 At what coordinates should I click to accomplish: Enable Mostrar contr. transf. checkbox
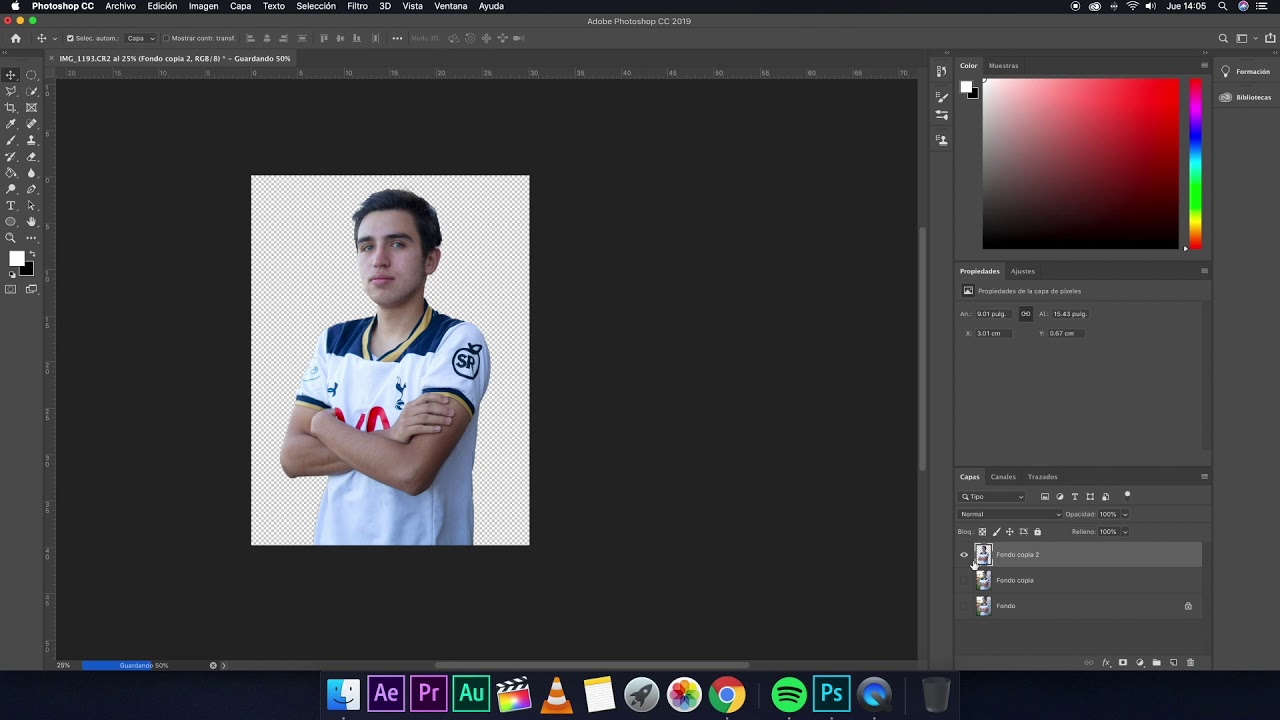click(x=166, y=38)
